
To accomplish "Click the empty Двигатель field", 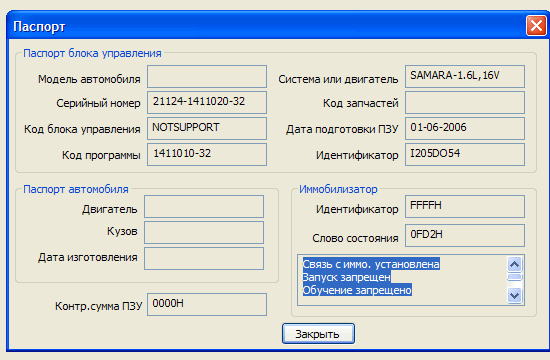I will coord(204,207).
